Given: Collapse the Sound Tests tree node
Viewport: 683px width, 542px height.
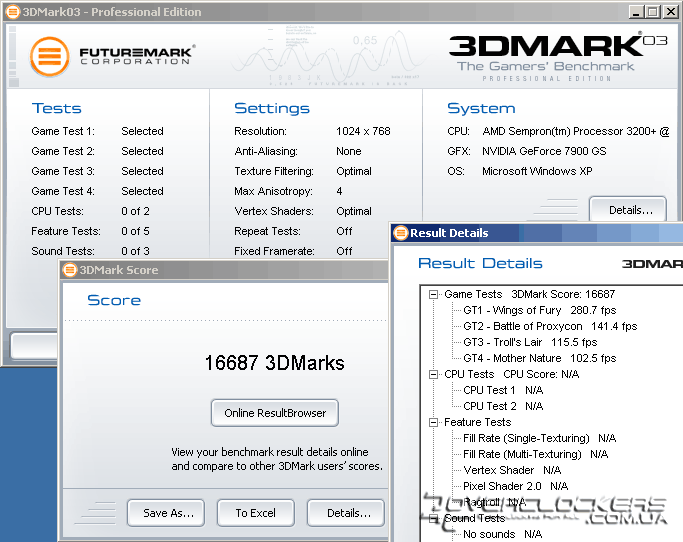Looking at the screenshot, I should point(433,518).
